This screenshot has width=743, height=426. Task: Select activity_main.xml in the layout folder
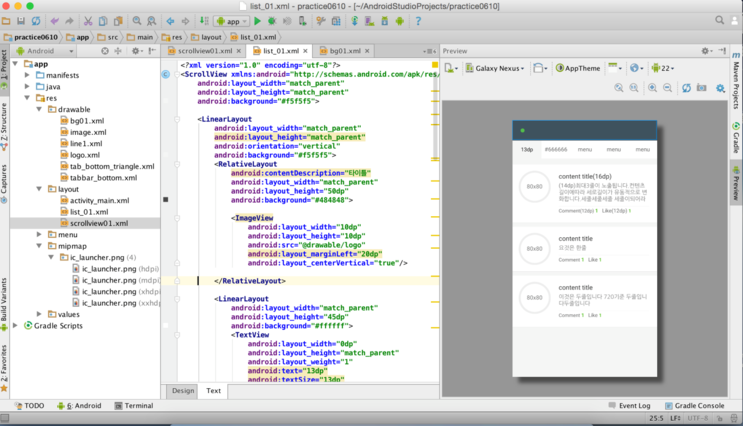100,200
